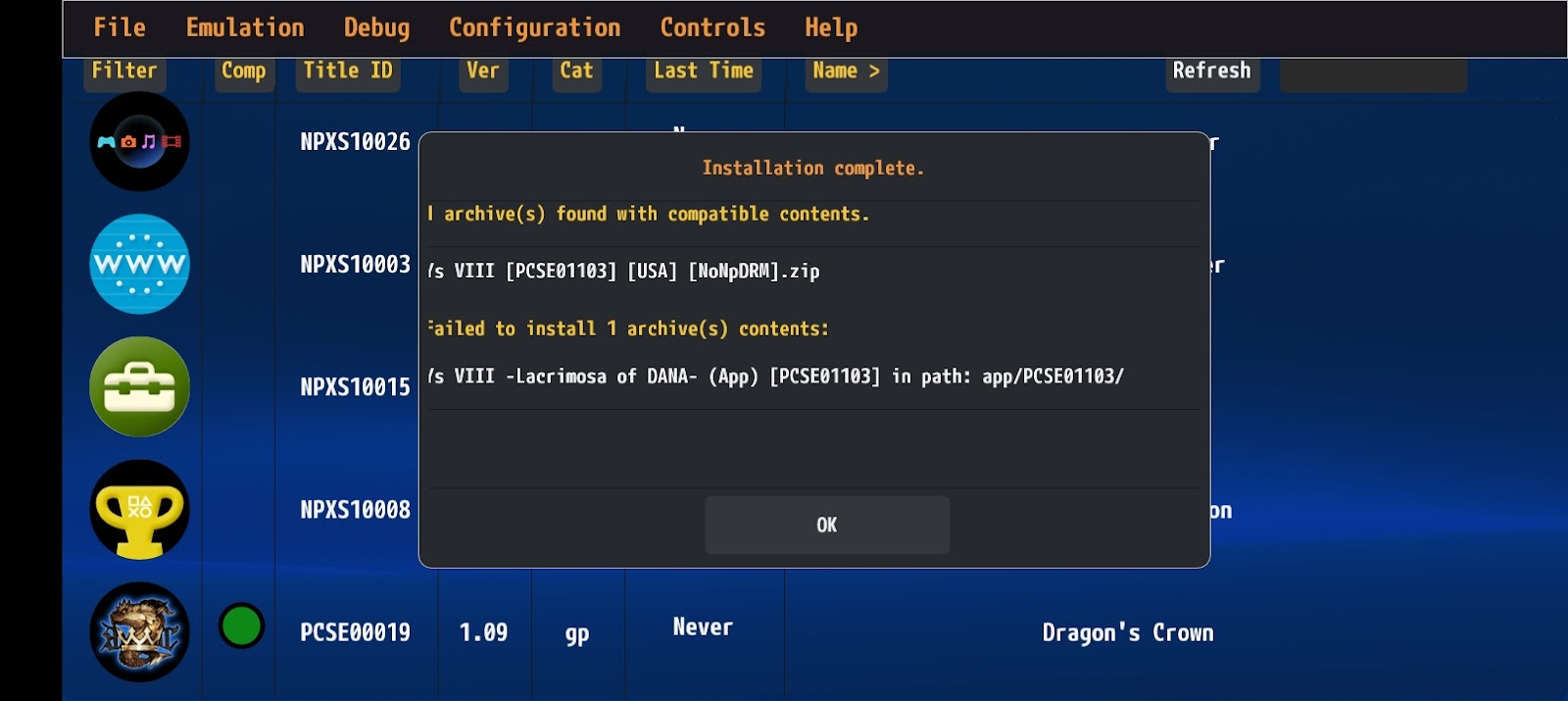
Task: Click the search field beside Refresh
Action: (x=1372, y=74)
